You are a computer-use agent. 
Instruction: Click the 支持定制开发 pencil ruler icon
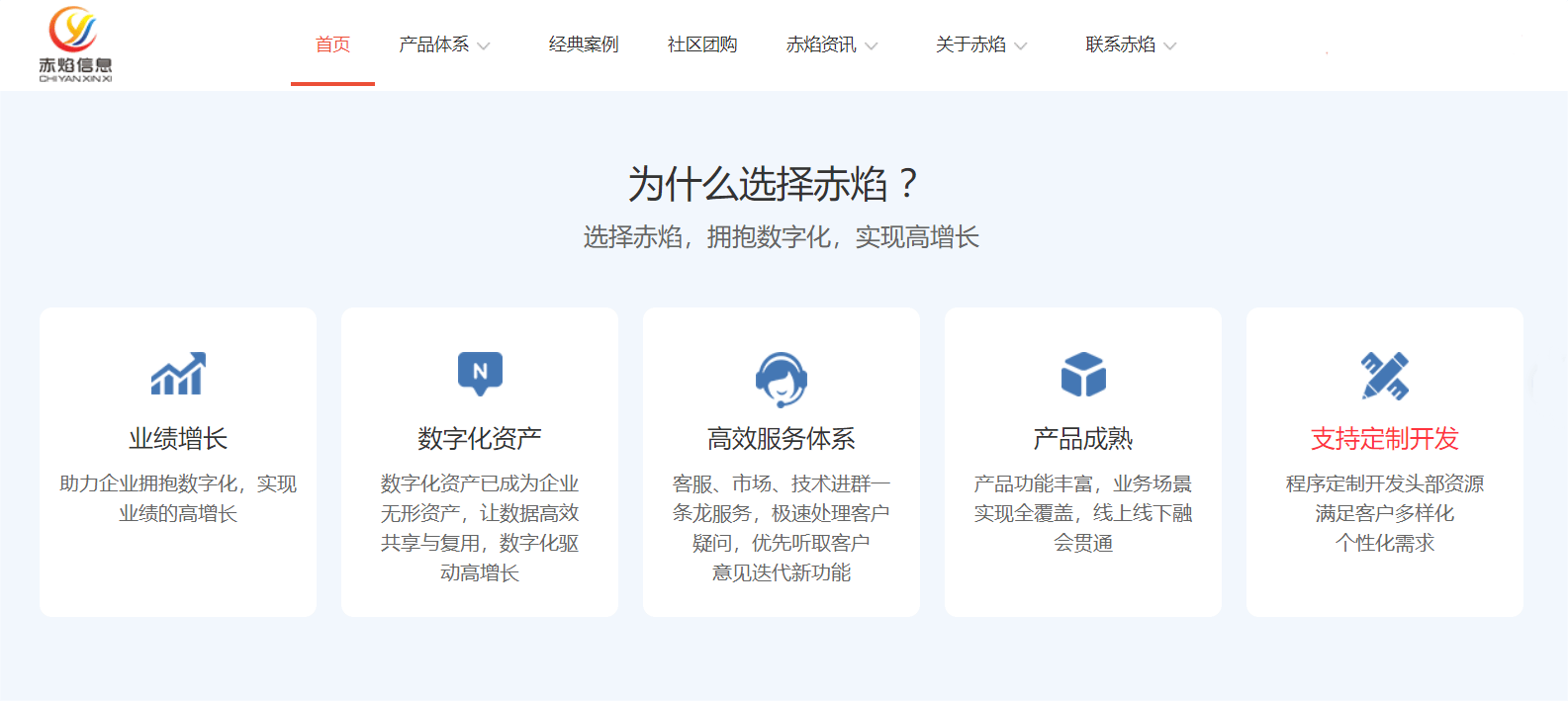point(1385,376)
